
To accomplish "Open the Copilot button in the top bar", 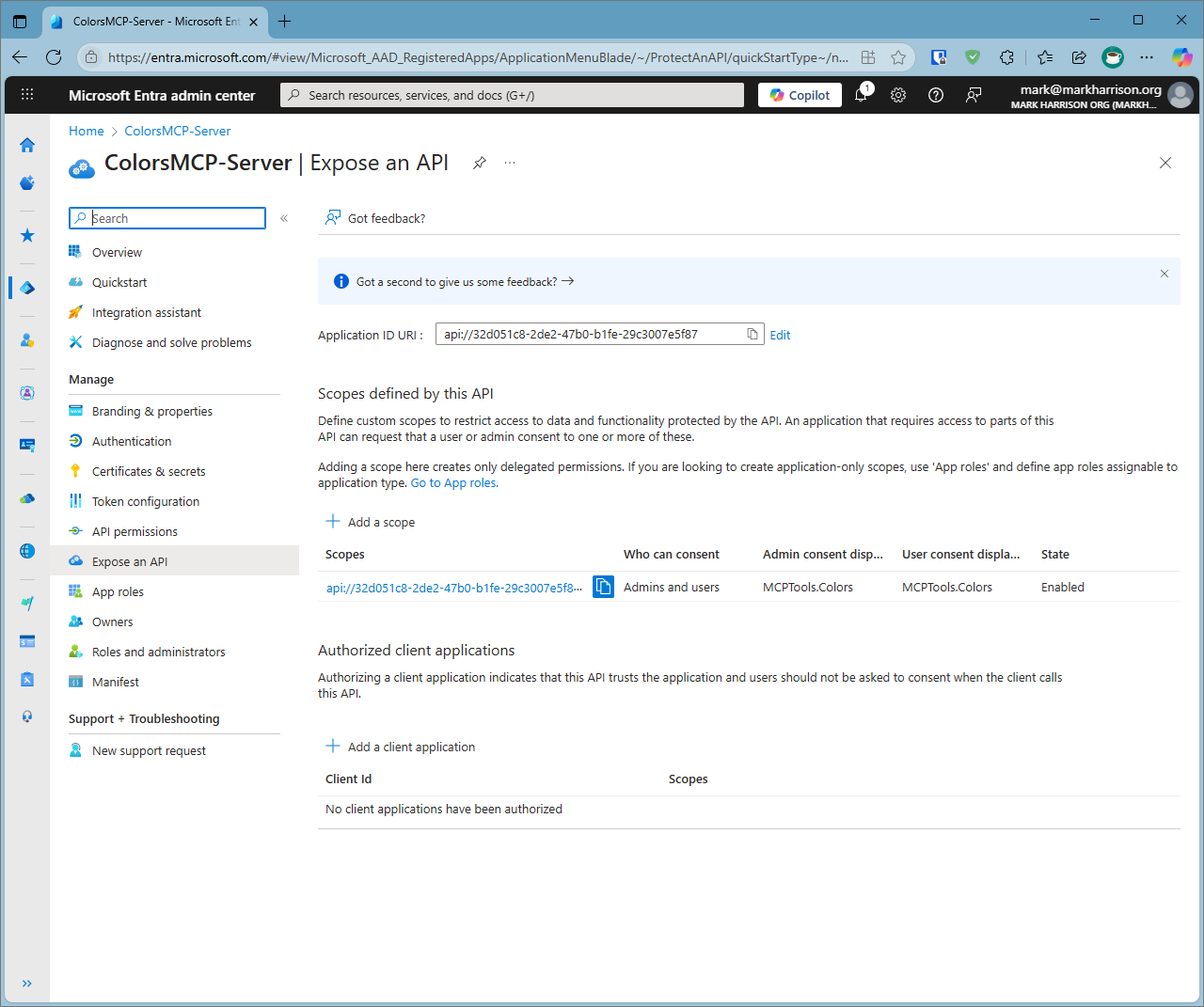I will [799, 95].
